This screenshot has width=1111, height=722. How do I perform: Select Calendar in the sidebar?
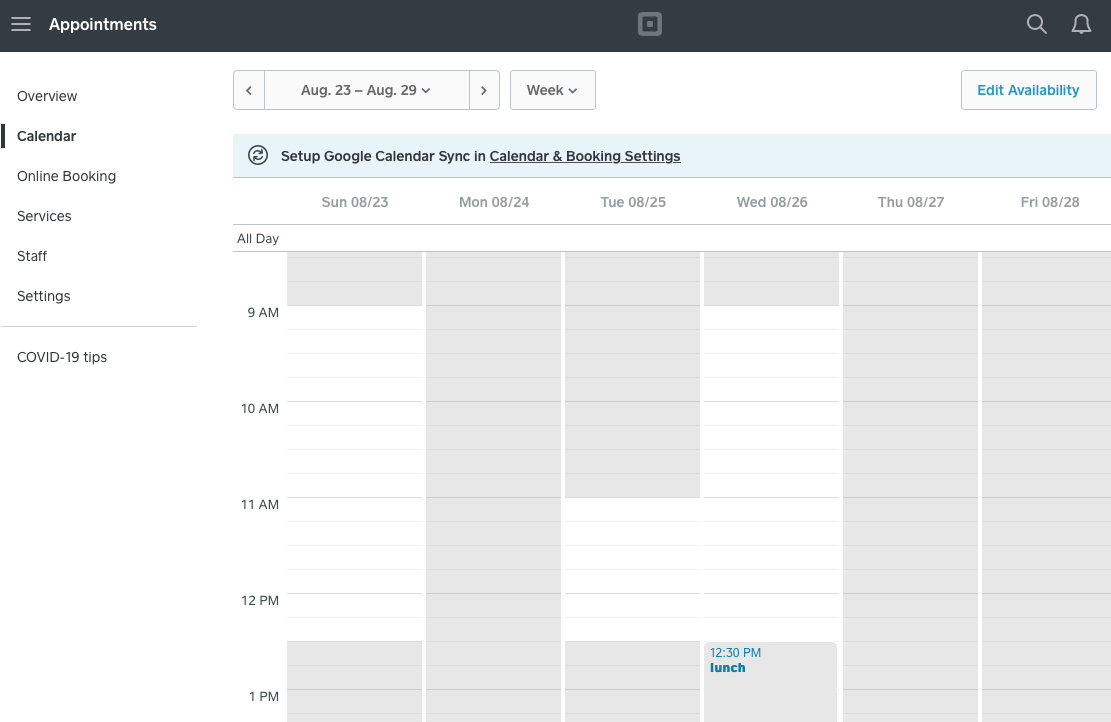click(x=48, y=136)
